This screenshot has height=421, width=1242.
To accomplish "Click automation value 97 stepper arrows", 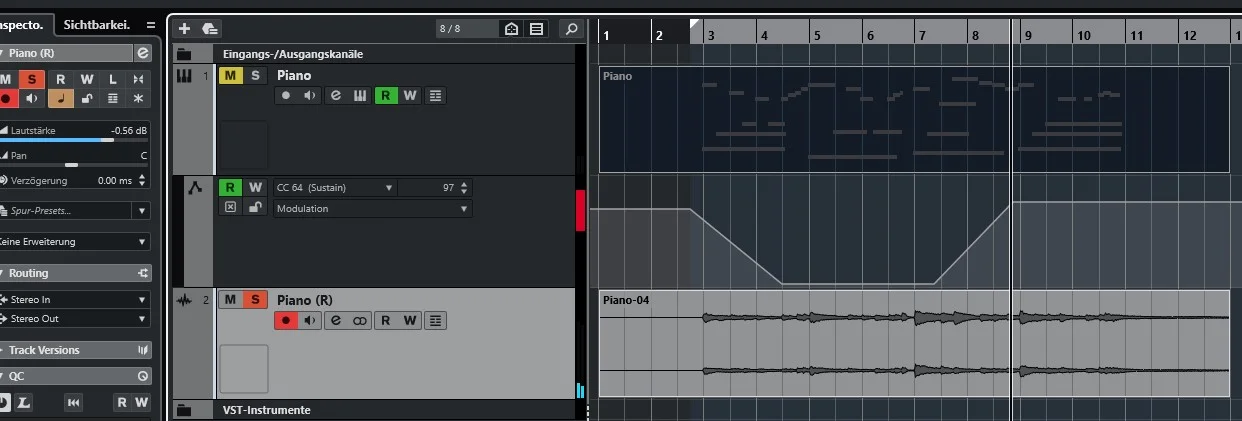I will [x=464, y=187].
